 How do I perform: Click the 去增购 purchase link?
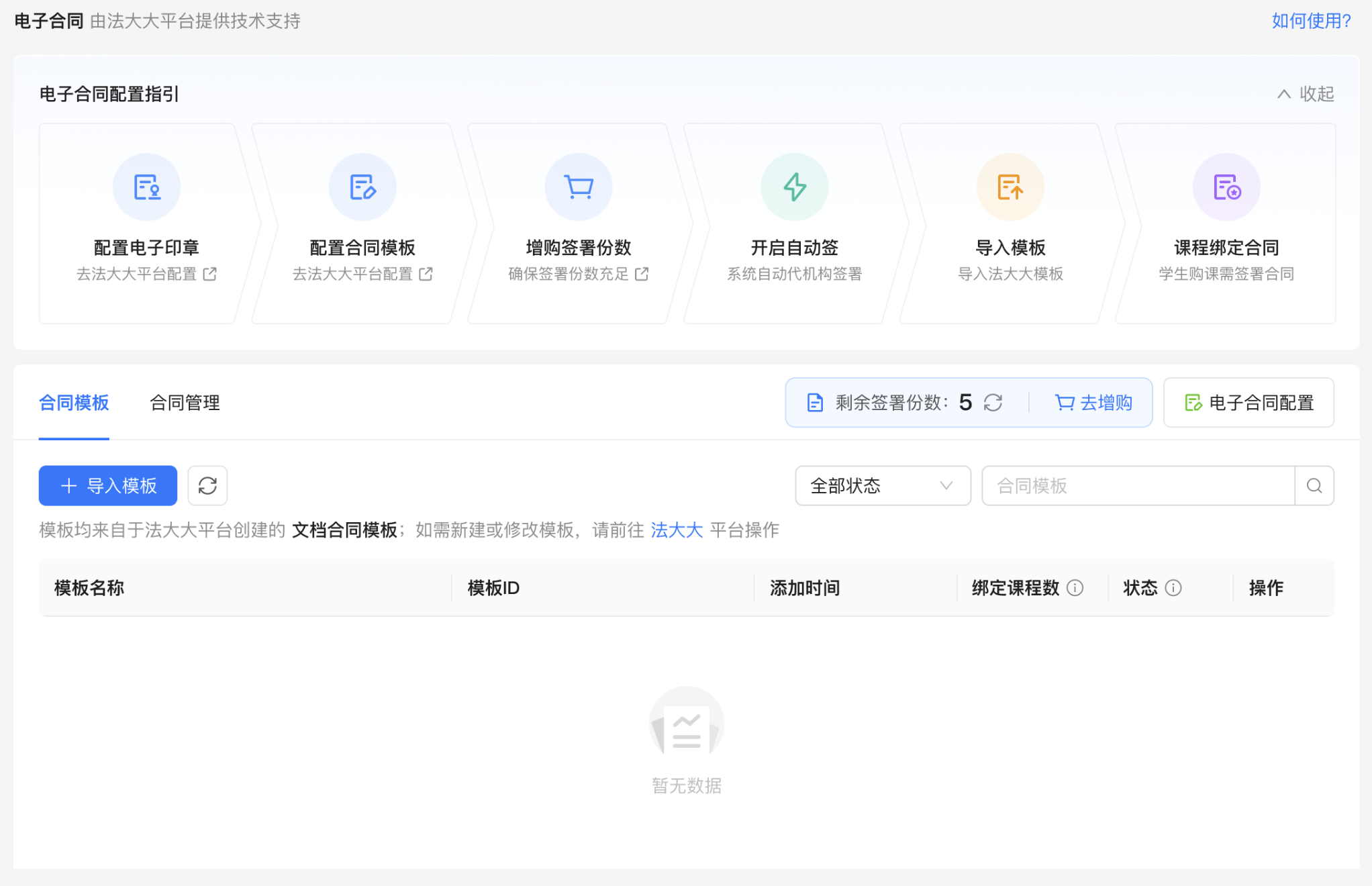(x=1093, y=403)
